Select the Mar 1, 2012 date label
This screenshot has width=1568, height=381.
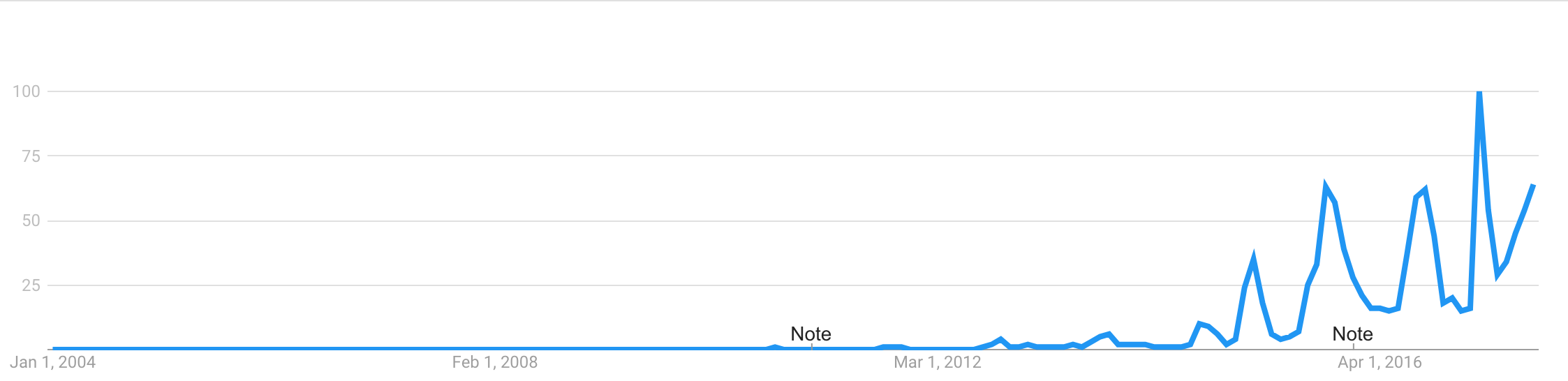click(x=938, y=362)
